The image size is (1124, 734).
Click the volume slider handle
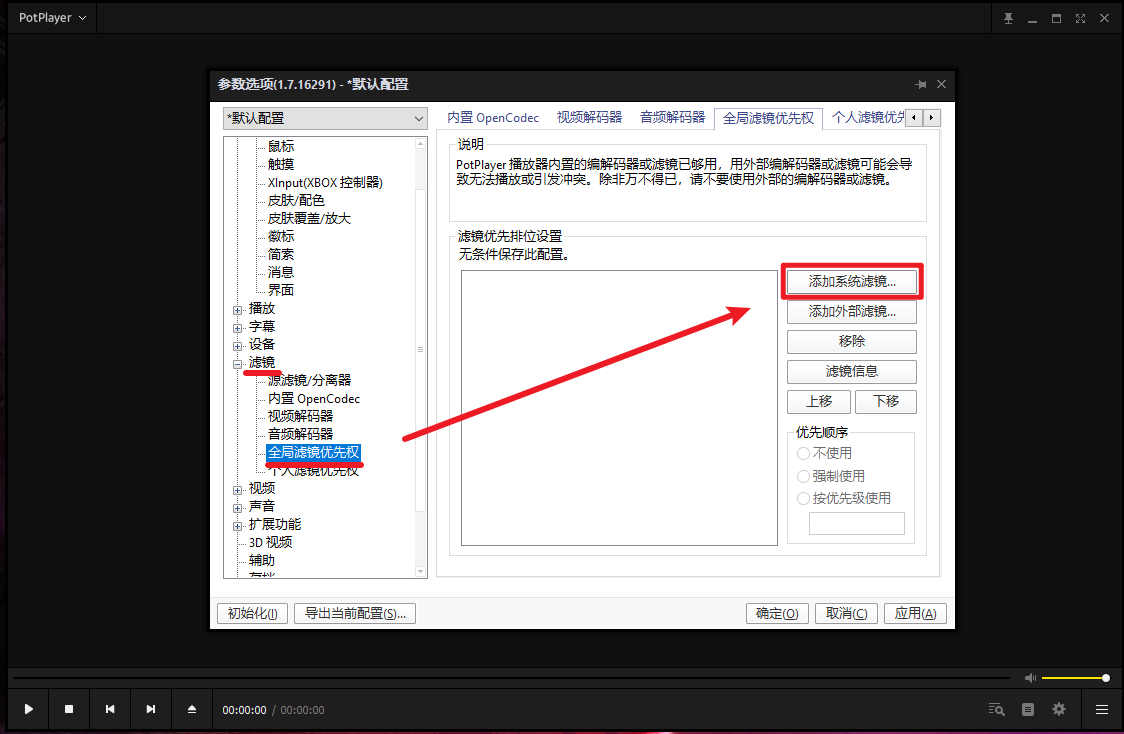pyautogui.click(x=1105, y=678)
